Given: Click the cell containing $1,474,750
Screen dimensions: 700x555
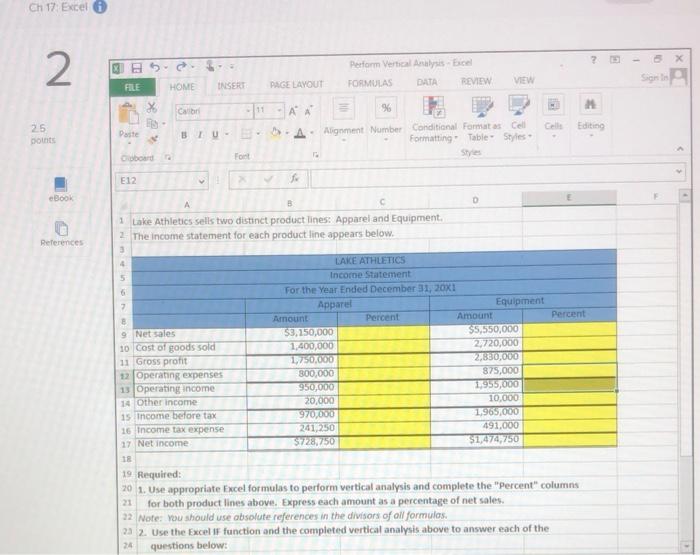Looking at the screenshot, I should coord(477,440).
